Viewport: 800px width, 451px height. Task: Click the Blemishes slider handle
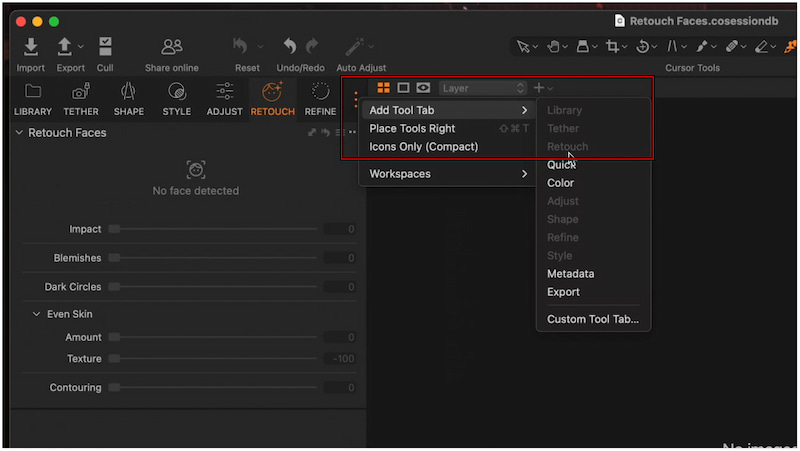point(114,258)
